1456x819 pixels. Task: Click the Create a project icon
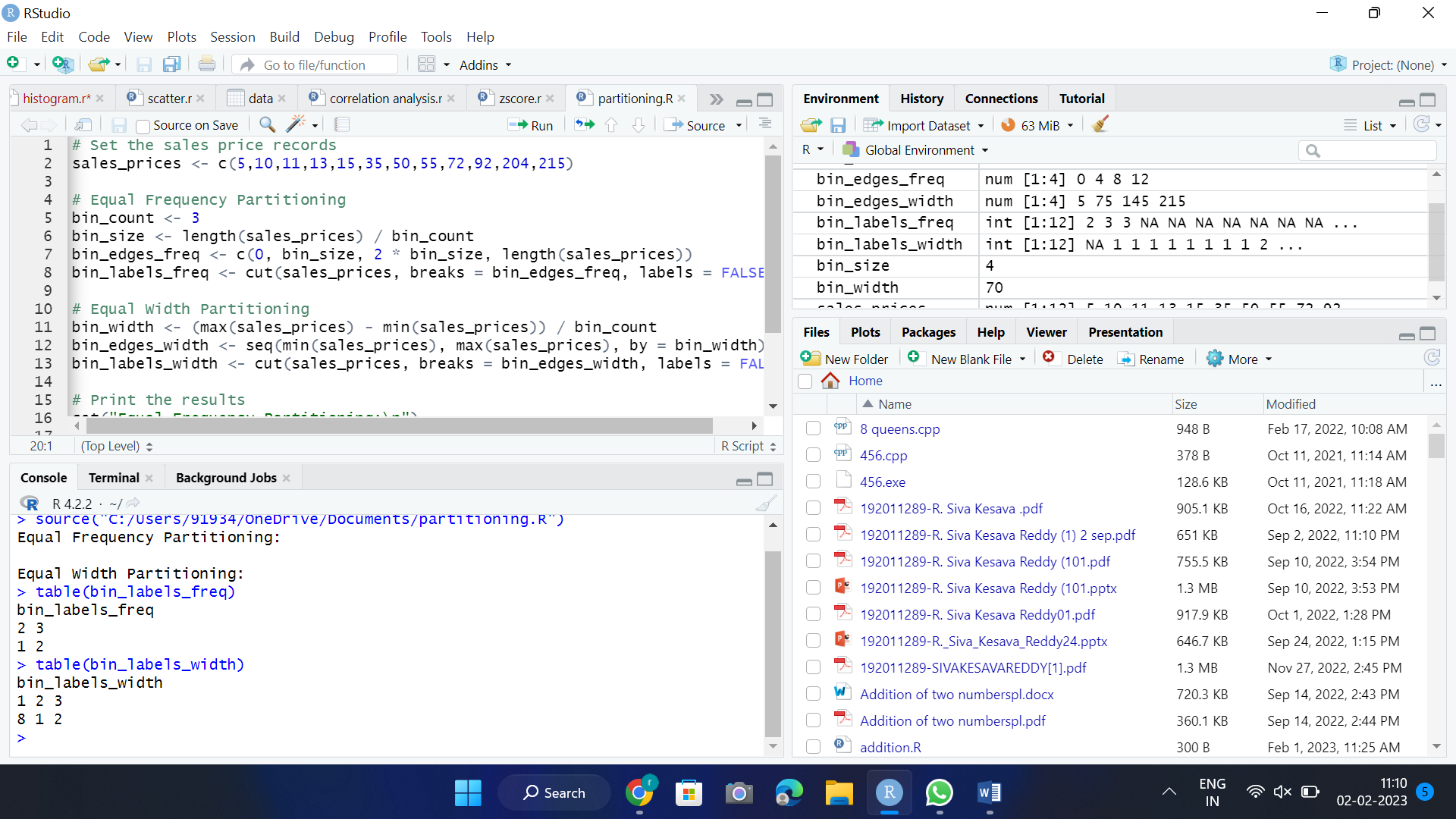click(x=62, y=64)
